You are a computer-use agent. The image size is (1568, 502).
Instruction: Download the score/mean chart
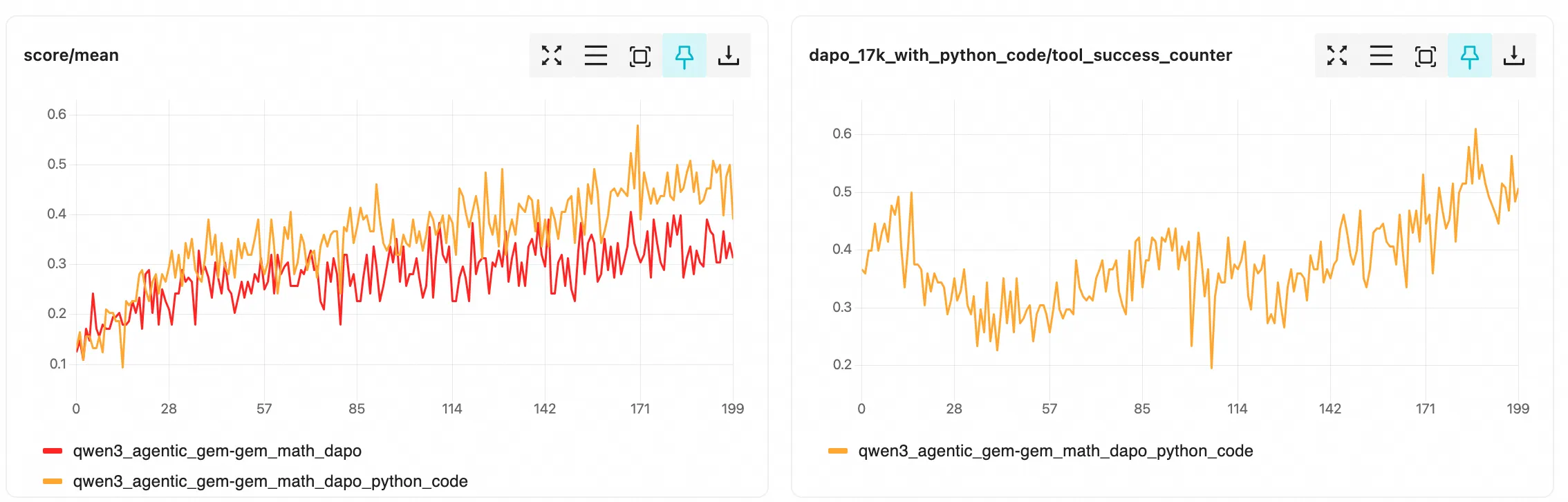(x=728, y=55)
